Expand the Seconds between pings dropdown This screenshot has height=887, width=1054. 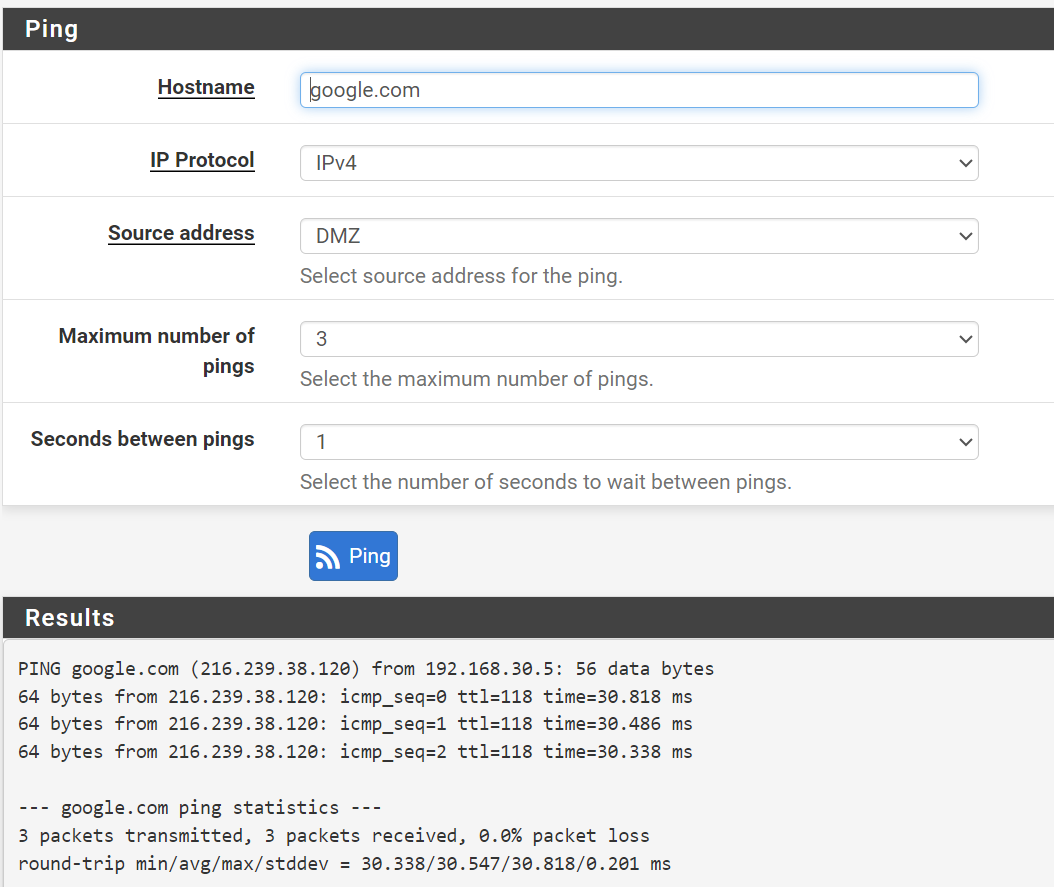639,442
